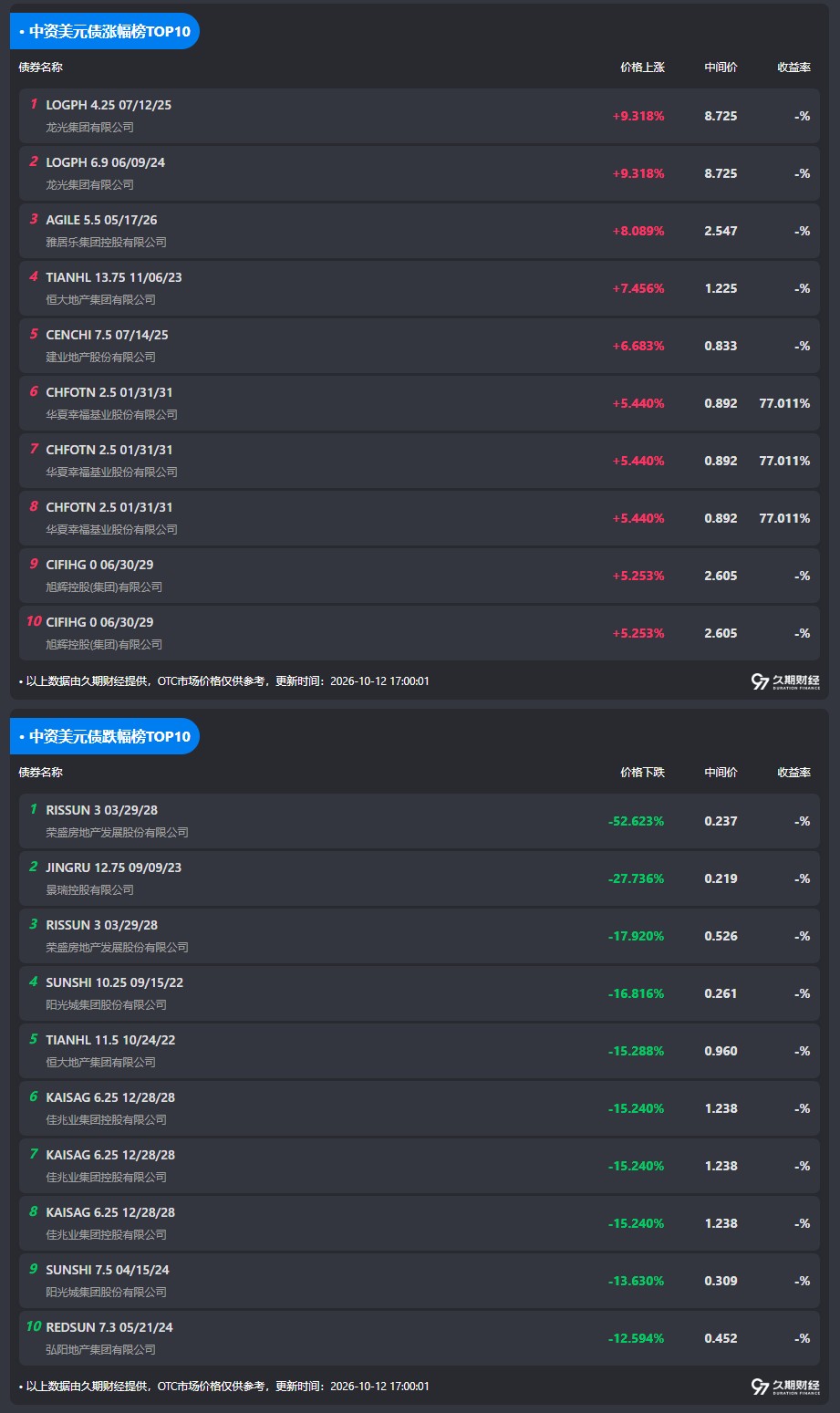The width and height of the screenshot is (840, 1413).
Task: Sort by the 价格上涨 column header
Action: (x=642, y=68)
